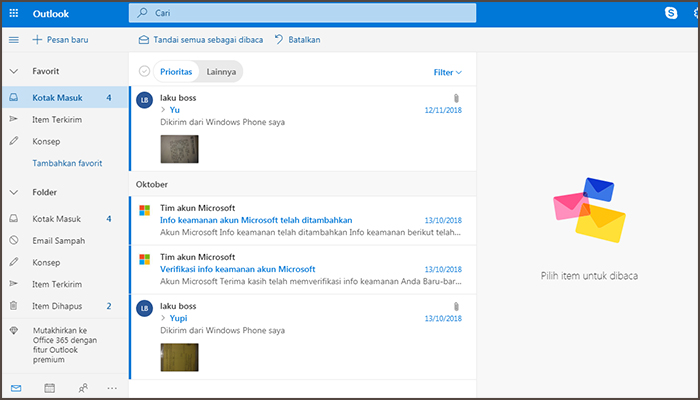Expand the Yu conversation thread chevron
The image size is (700, 400).
click(x=163, y=110)
